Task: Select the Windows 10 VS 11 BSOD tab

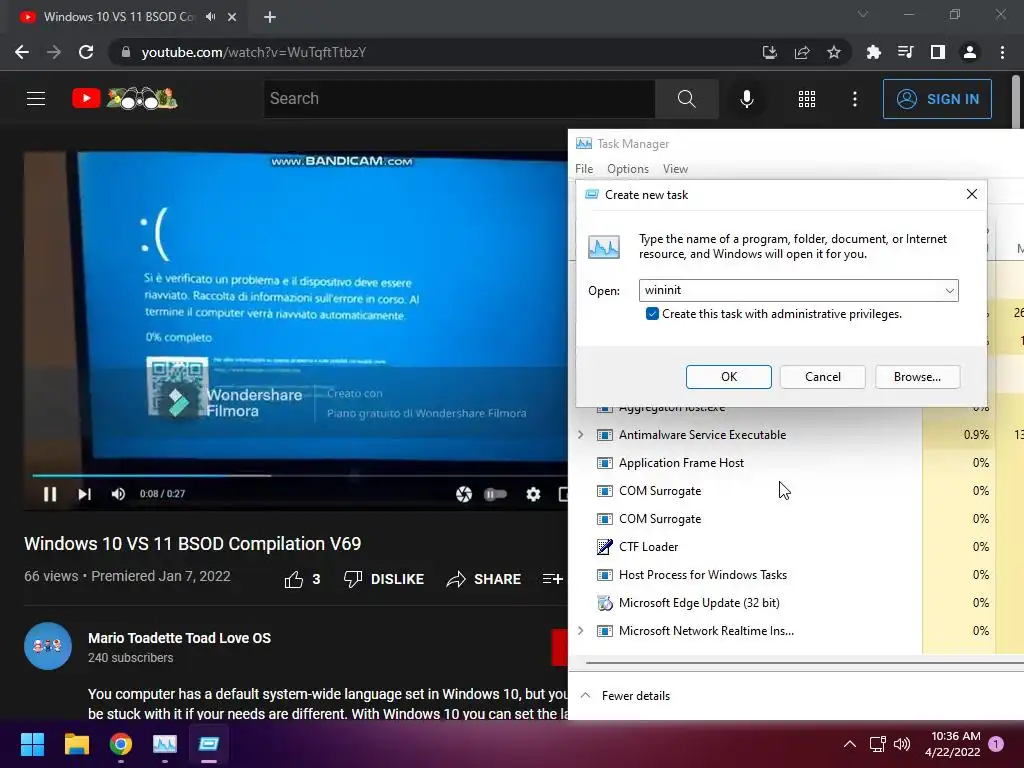Action: 118,17
